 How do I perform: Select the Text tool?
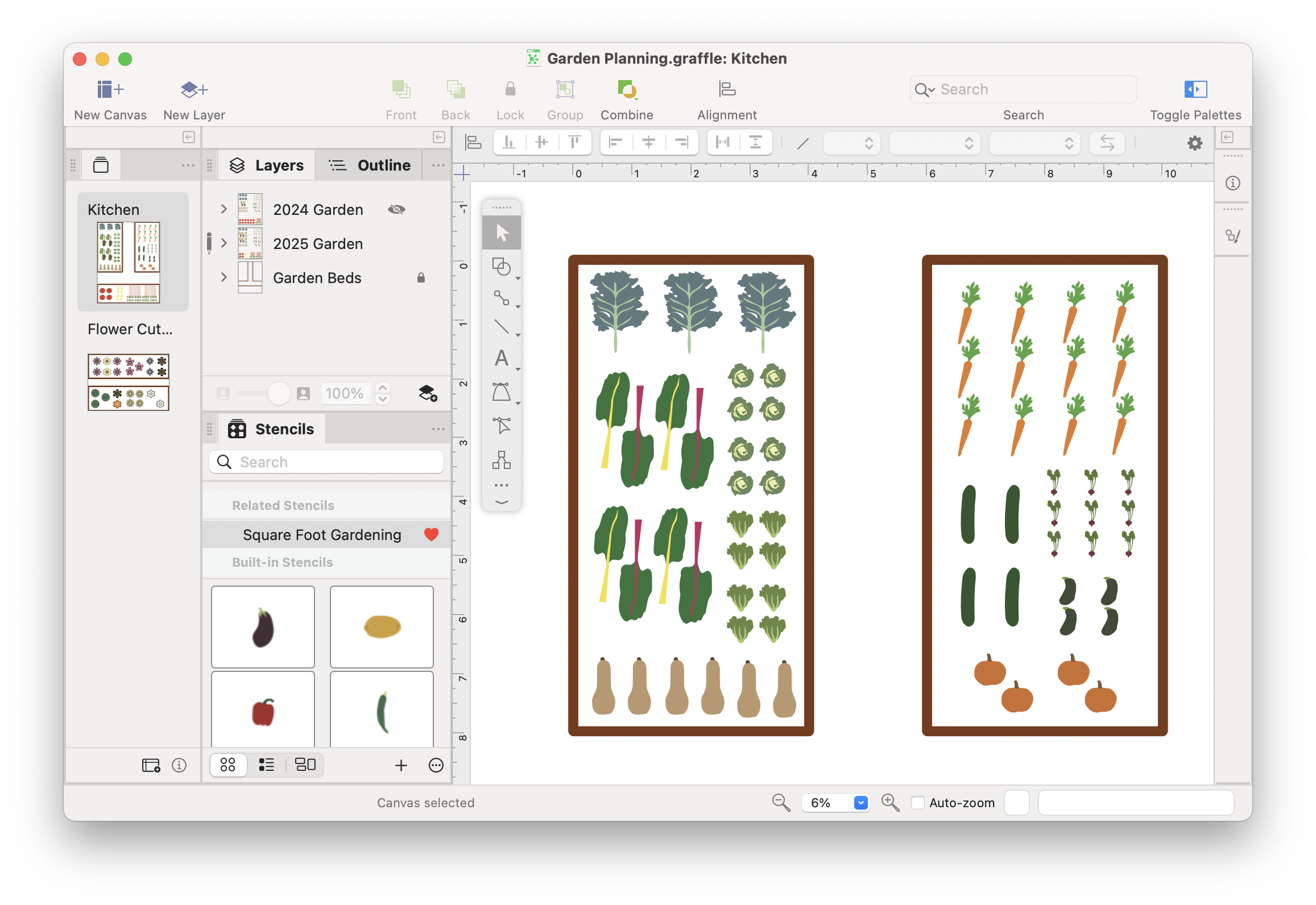coord(502,358)
